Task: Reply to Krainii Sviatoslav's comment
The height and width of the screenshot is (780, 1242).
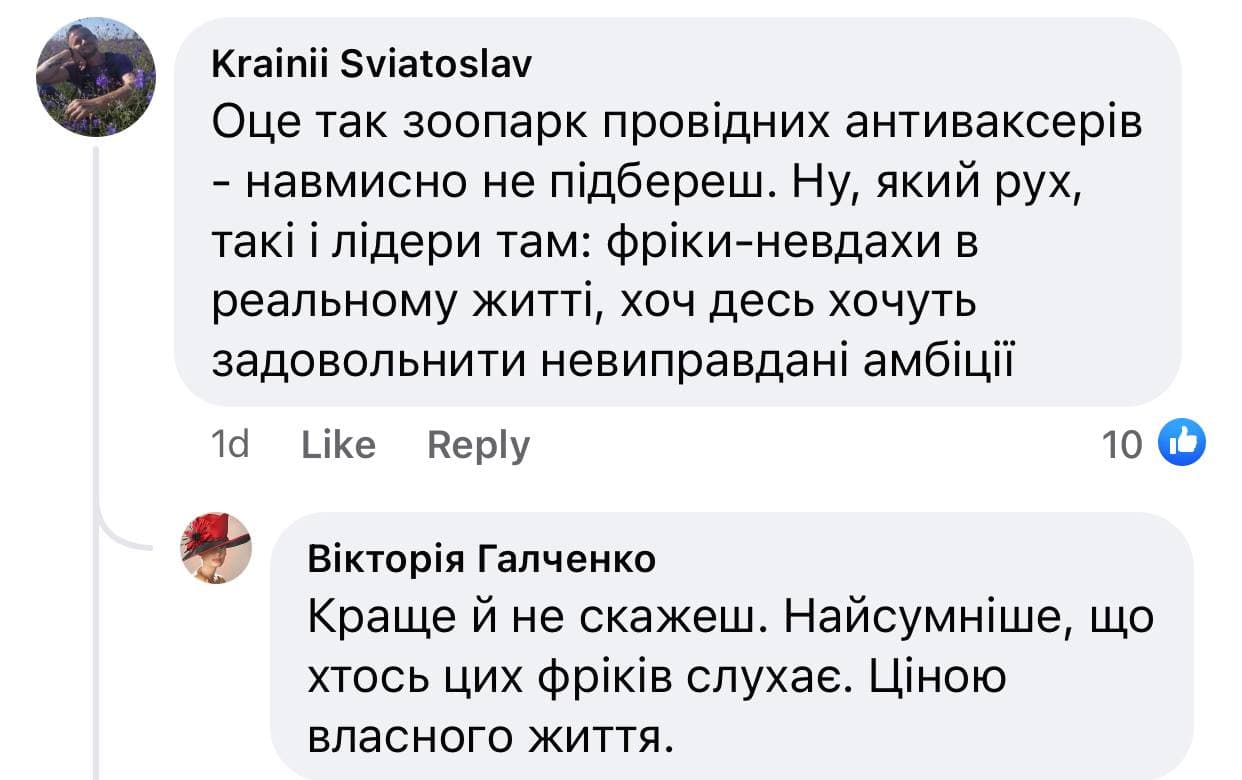Action: [x=478, y=444]
